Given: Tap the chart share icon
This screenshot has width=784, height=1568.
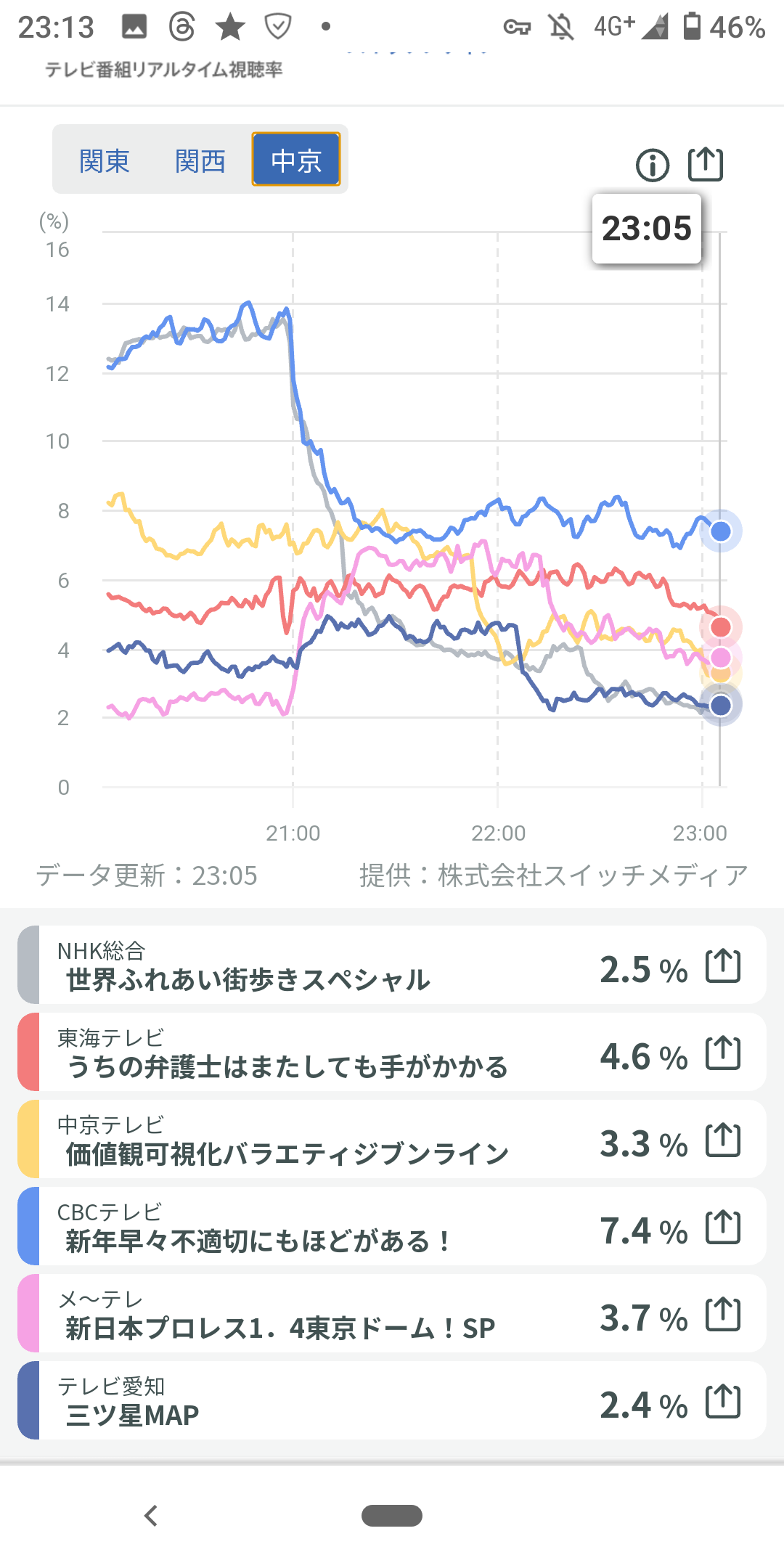Looking at the screenshot, I should [705, 164].
